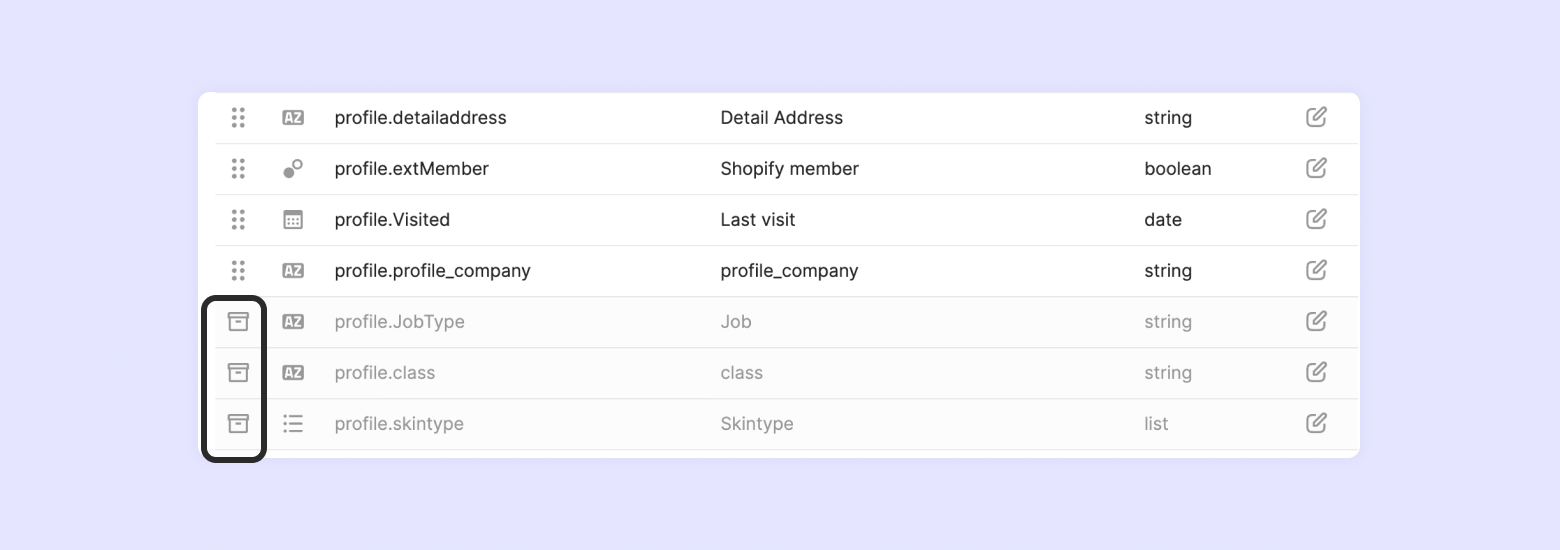Screen dimensions: 1560x550
Task: Click edit icon for profile.JobType row
Action: click(1316, 321)
